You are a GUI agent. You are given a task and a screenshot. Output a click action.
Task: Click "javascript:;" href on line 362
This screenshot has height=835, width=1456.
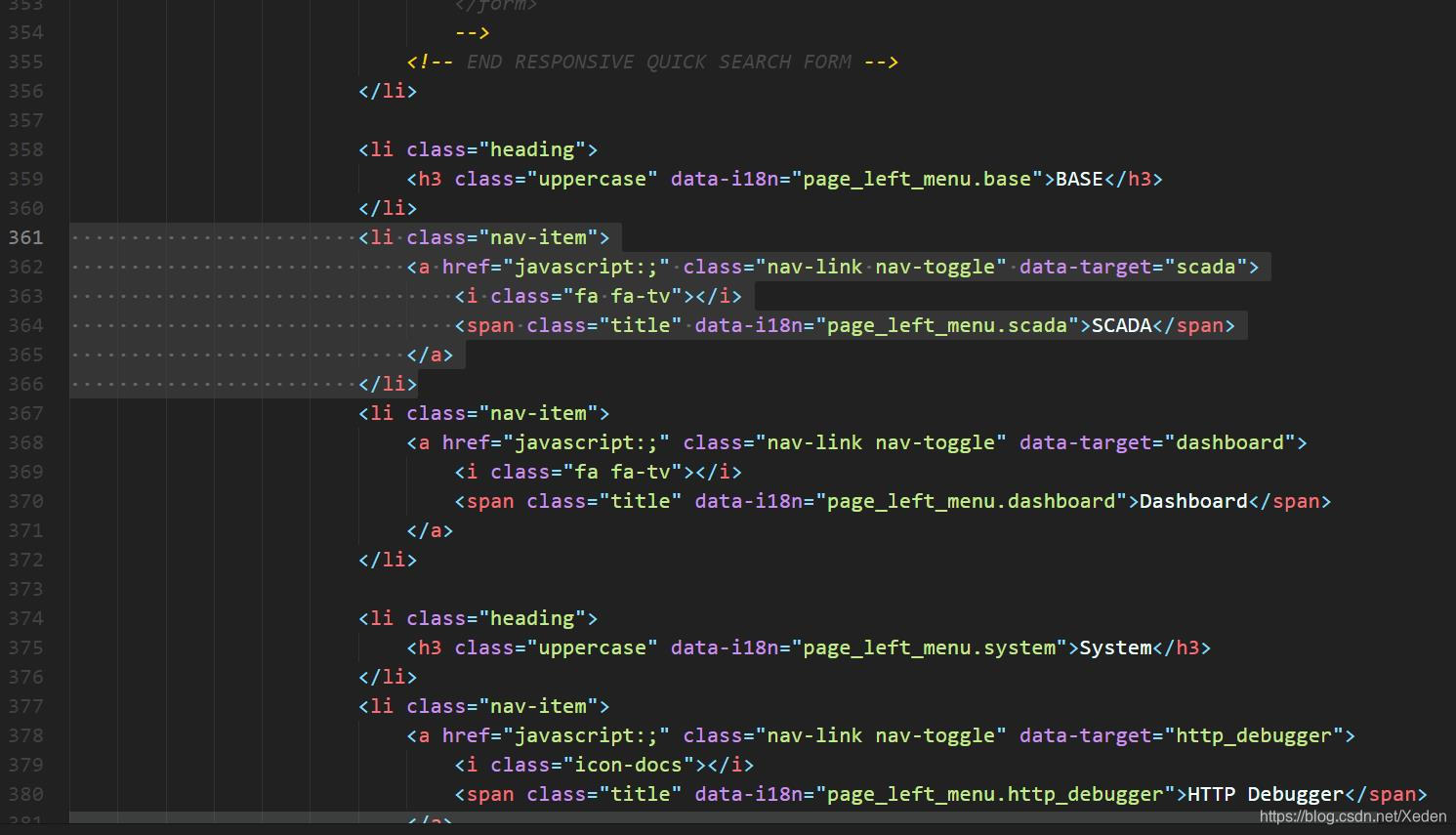point(587,267)
